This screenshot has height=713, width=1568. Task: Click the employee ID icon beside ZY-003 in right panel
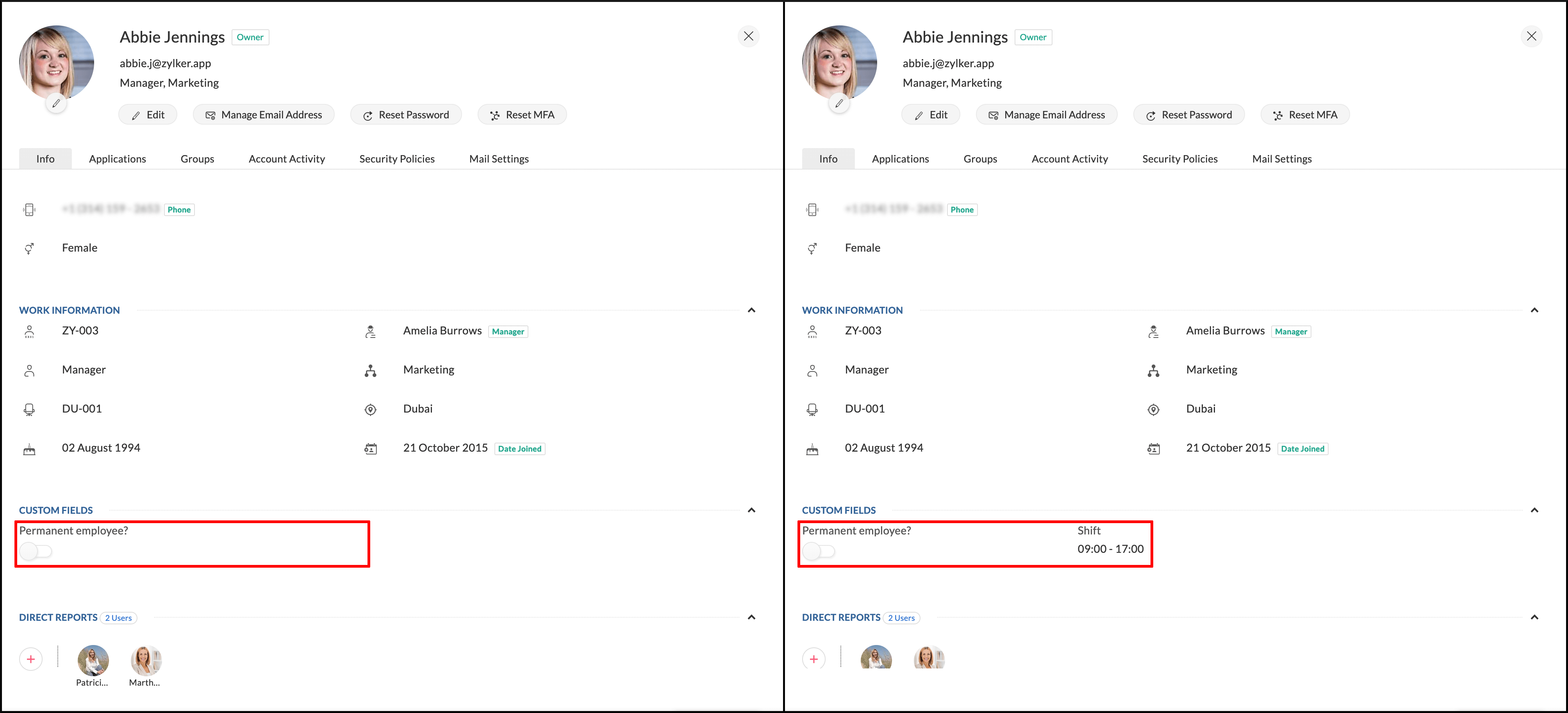[812, 332]
